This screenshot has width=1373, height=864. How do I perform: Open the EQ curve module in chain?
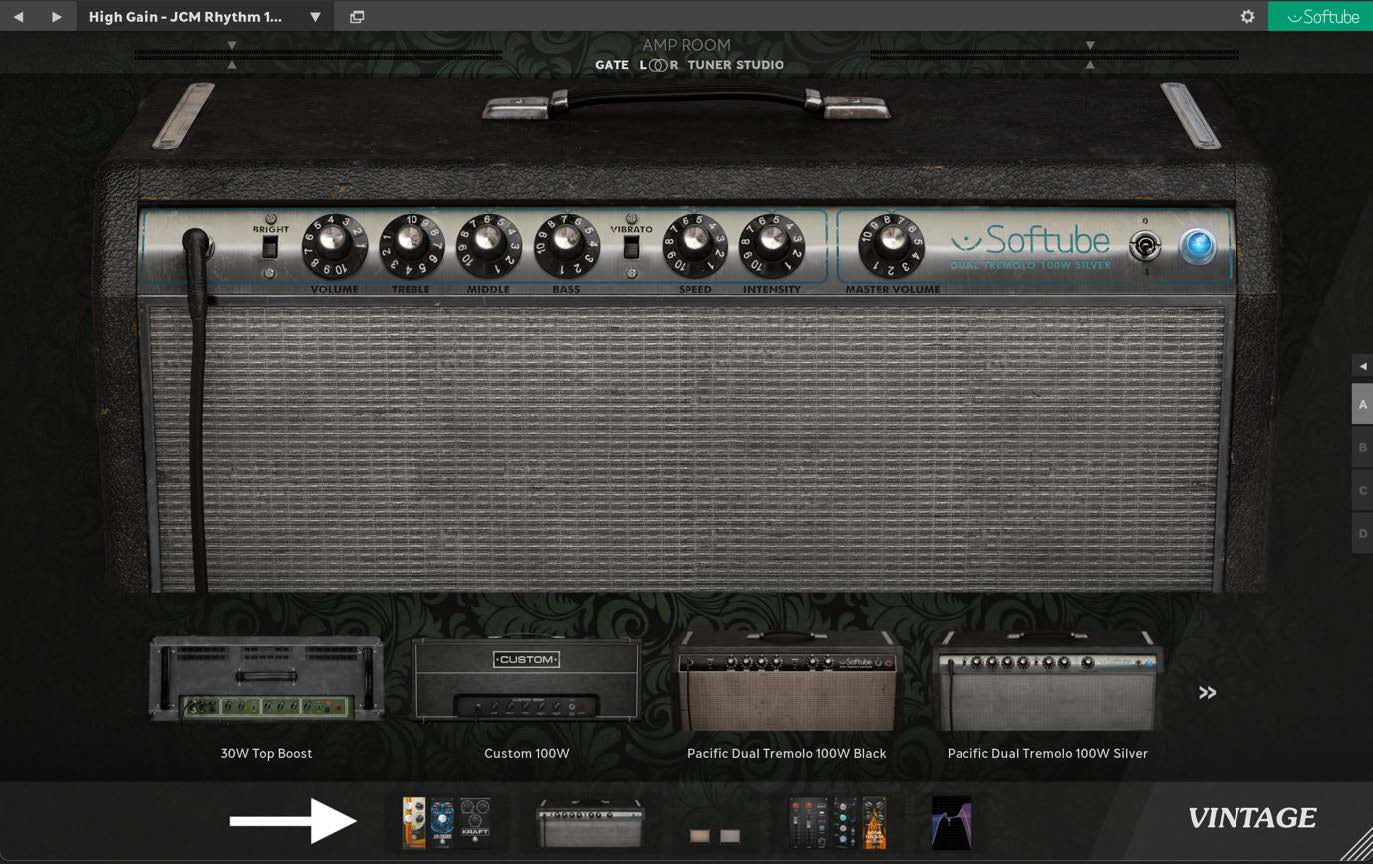[951, 822]
